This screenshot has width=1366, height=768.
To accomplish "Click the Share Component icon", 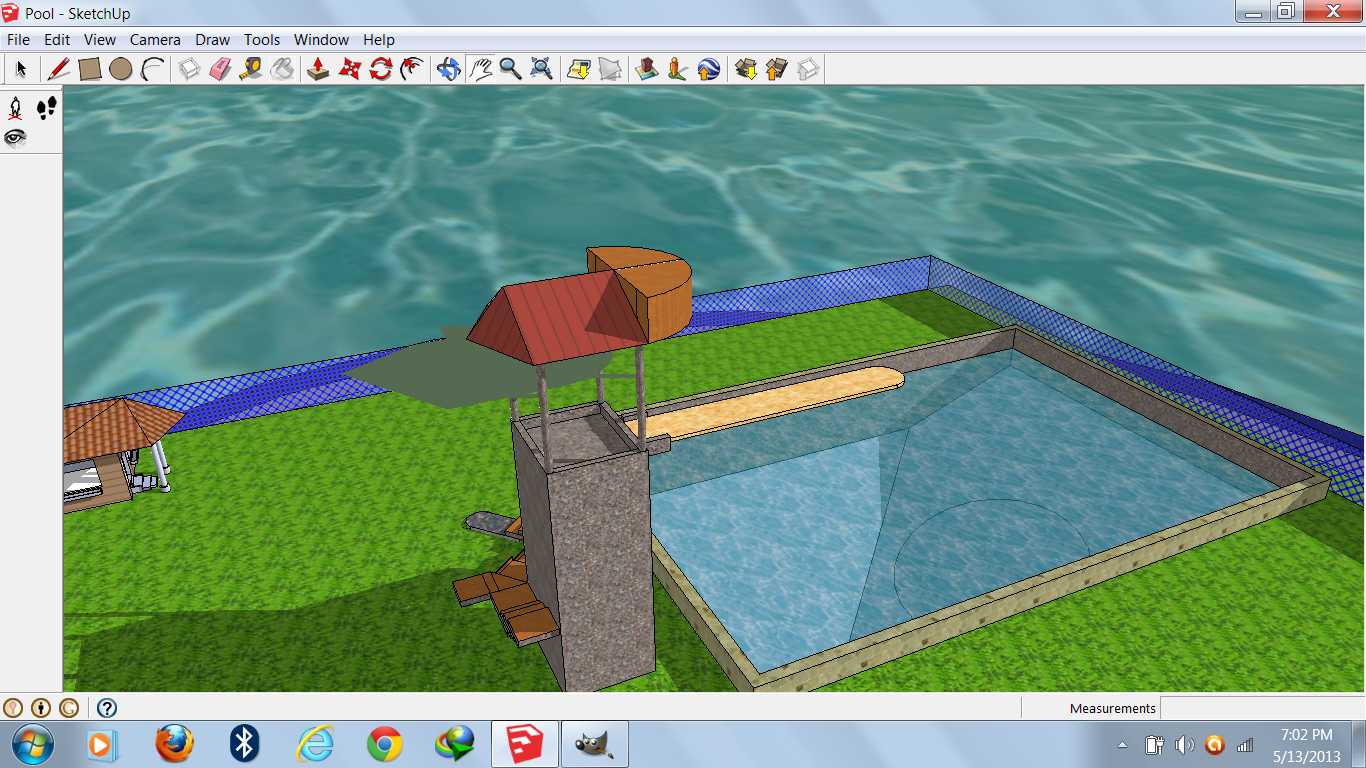I will [808, 69].
